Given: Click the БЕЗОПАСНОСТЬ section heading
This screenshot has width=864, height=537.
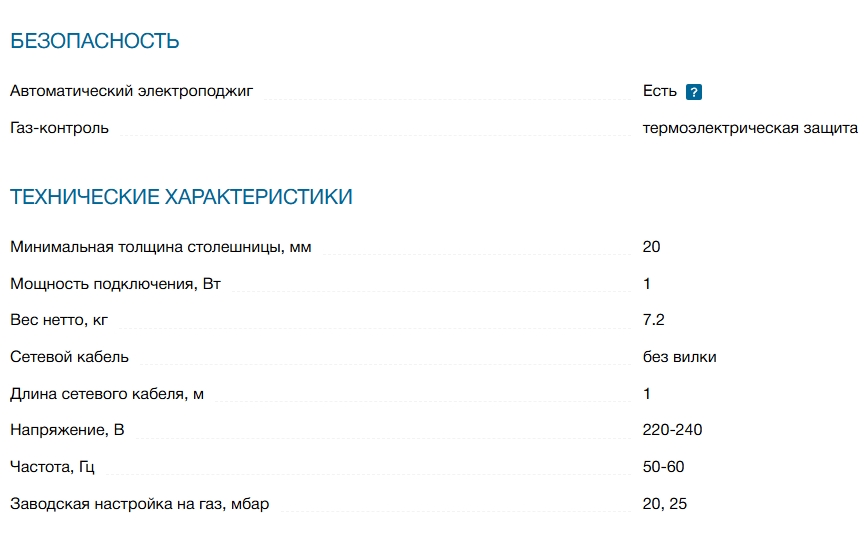Looking at the screenshot, I should (x=95, y=41).
